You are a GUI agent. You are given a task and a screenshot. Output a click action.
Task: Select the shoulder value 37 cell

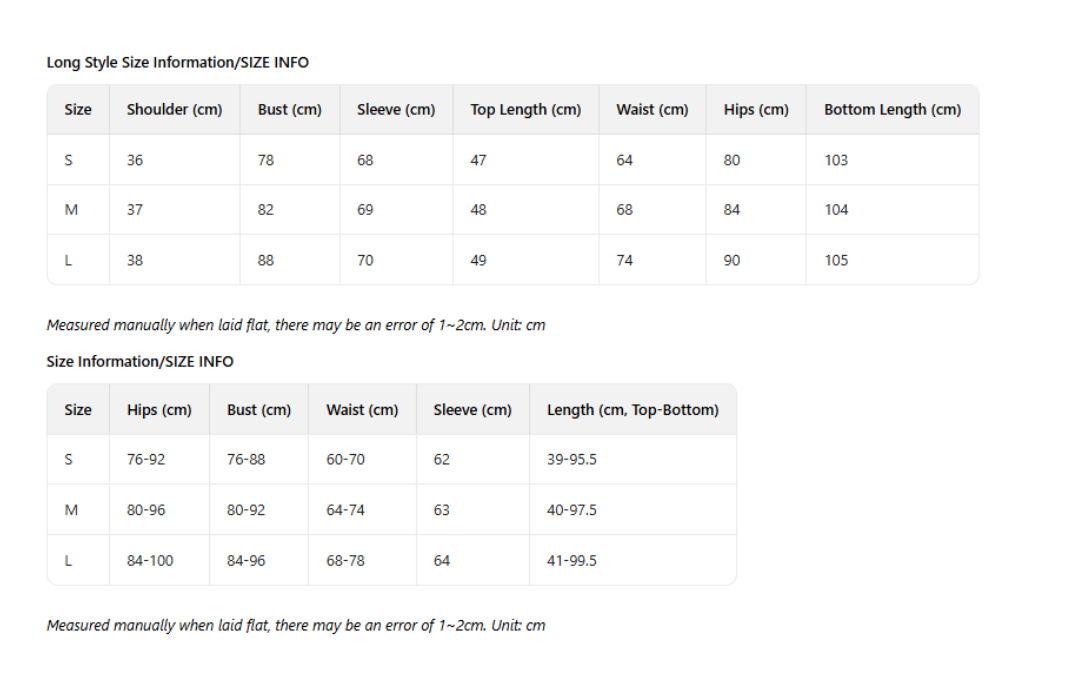[135, 210]
